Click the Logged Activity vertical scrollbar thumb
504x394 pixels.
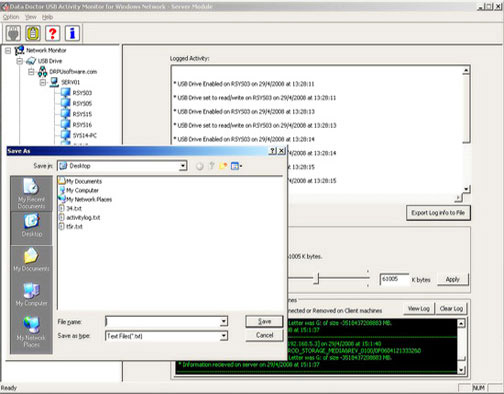466,109
